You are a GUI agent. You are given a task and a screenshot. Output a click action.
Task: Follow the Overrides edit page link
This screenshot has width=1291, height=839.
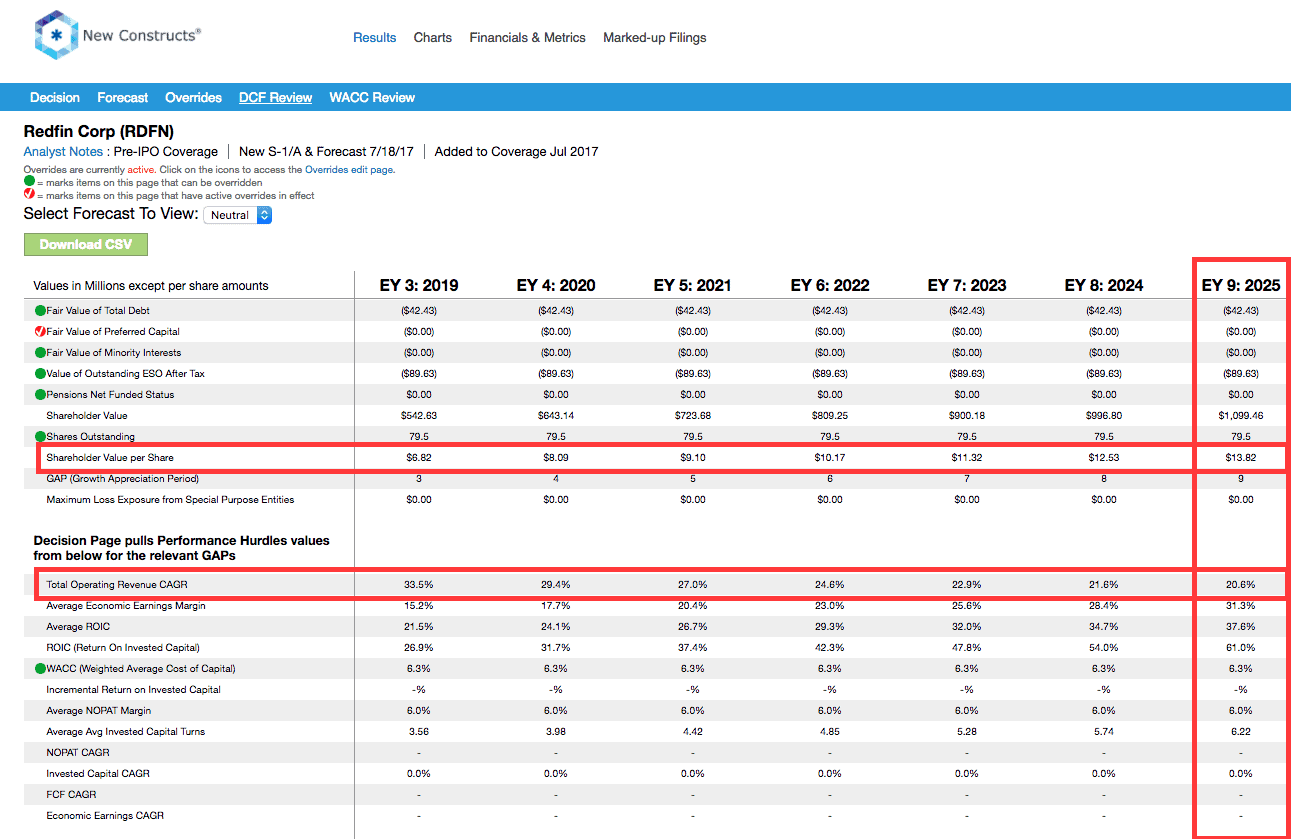(349, 170)
